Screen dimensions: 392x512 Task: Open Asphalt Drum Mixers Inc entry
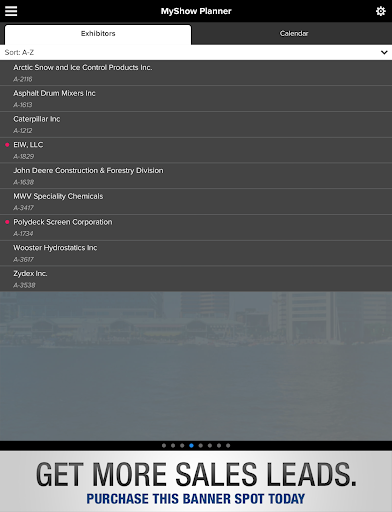click(x=196, y=99)
